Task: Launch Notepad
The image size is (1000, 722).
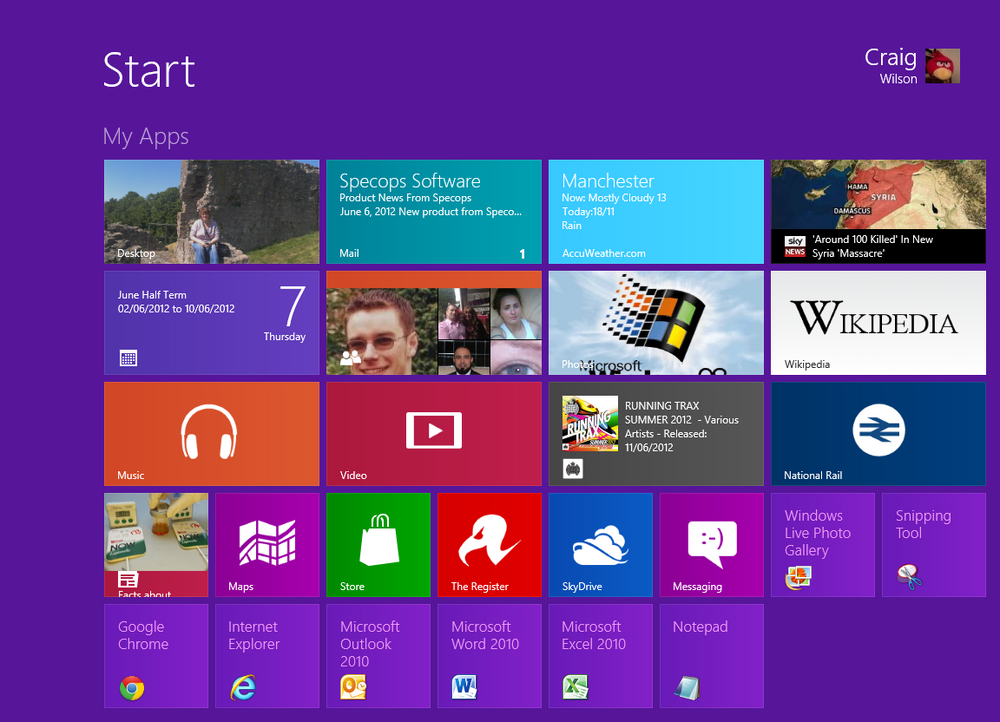Action: [x=712, y=656]
